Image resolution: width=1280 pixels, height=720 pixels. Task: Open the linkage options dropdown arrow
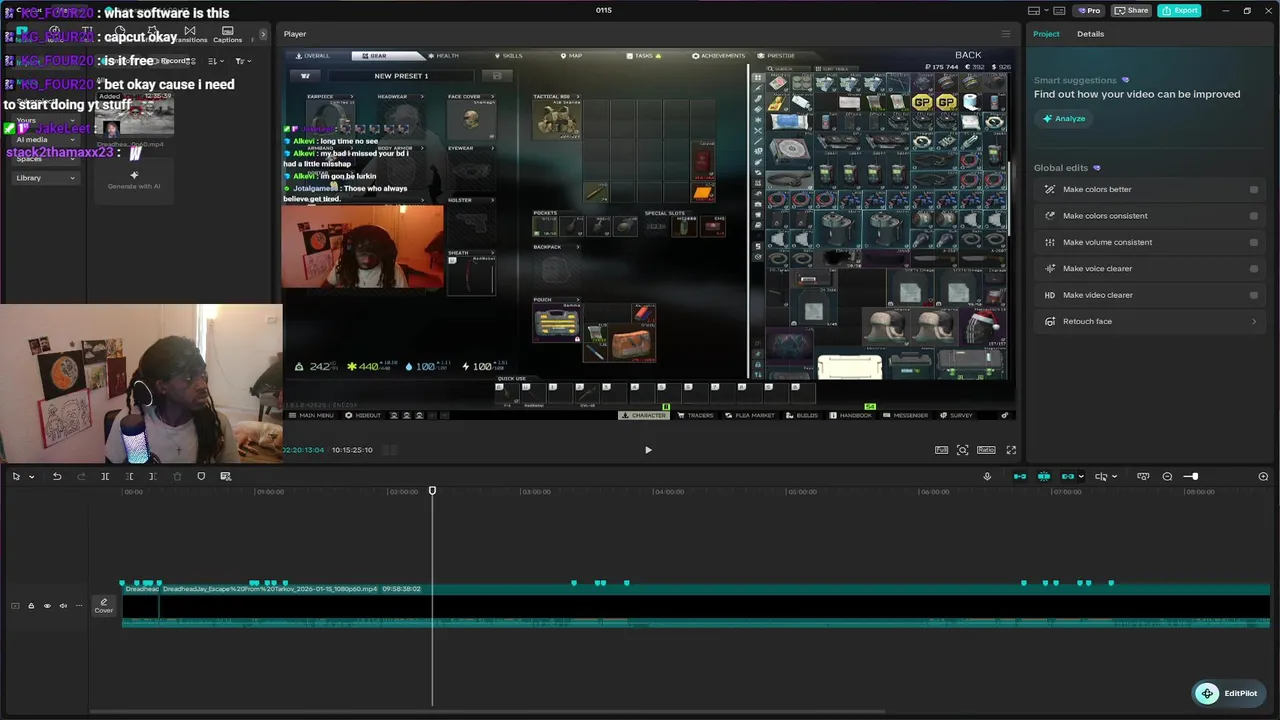(x=1081, y=477)
